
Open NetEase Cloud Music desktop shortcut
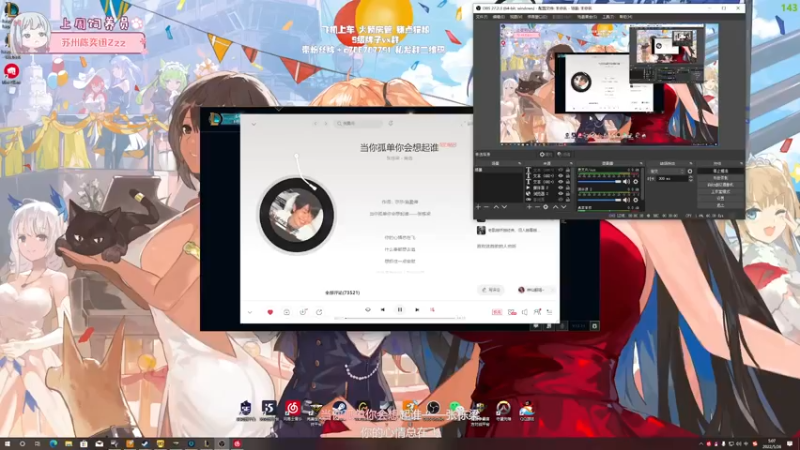click(x=292, y=409)
